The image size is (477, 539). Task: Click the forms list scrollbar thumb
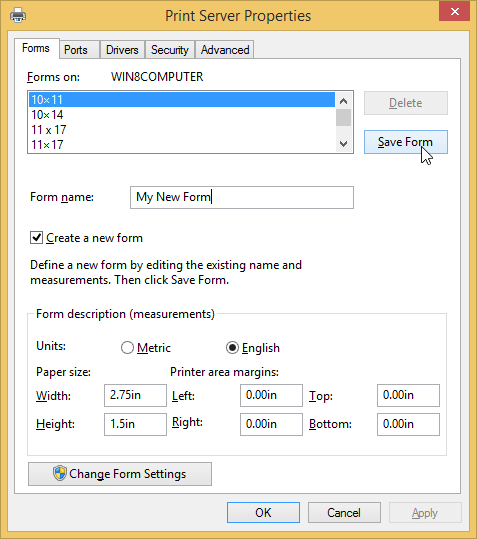[x=343, y=118]
